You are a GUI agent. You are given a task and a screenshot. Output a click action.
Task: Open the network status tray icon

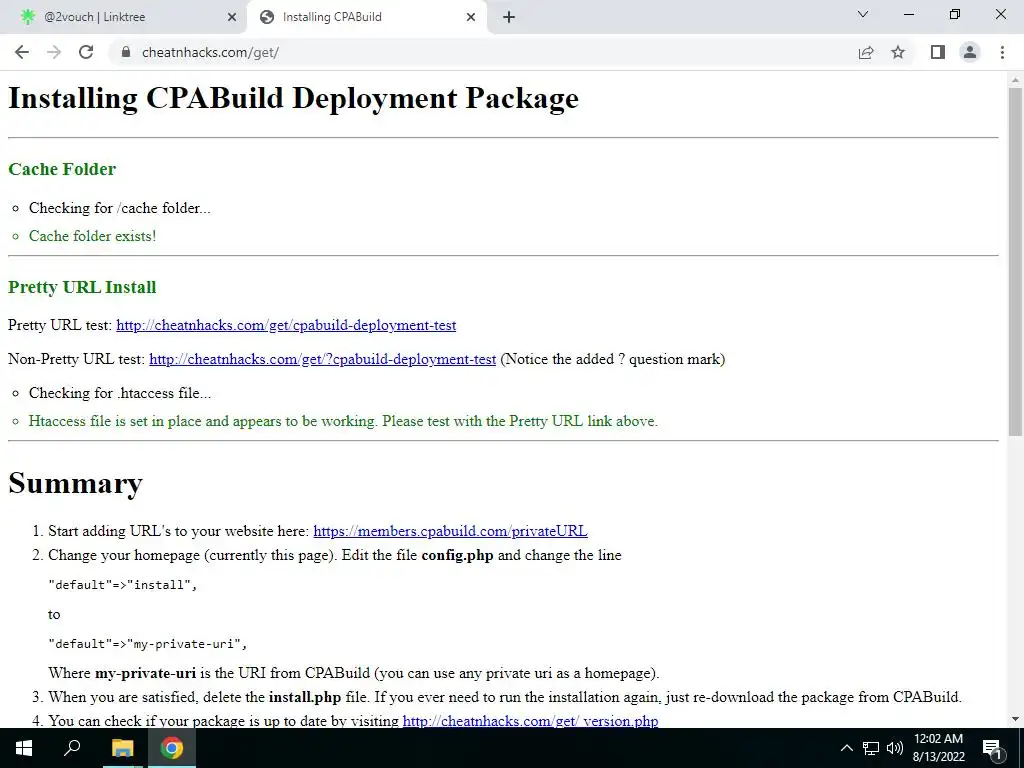(871, 748)
